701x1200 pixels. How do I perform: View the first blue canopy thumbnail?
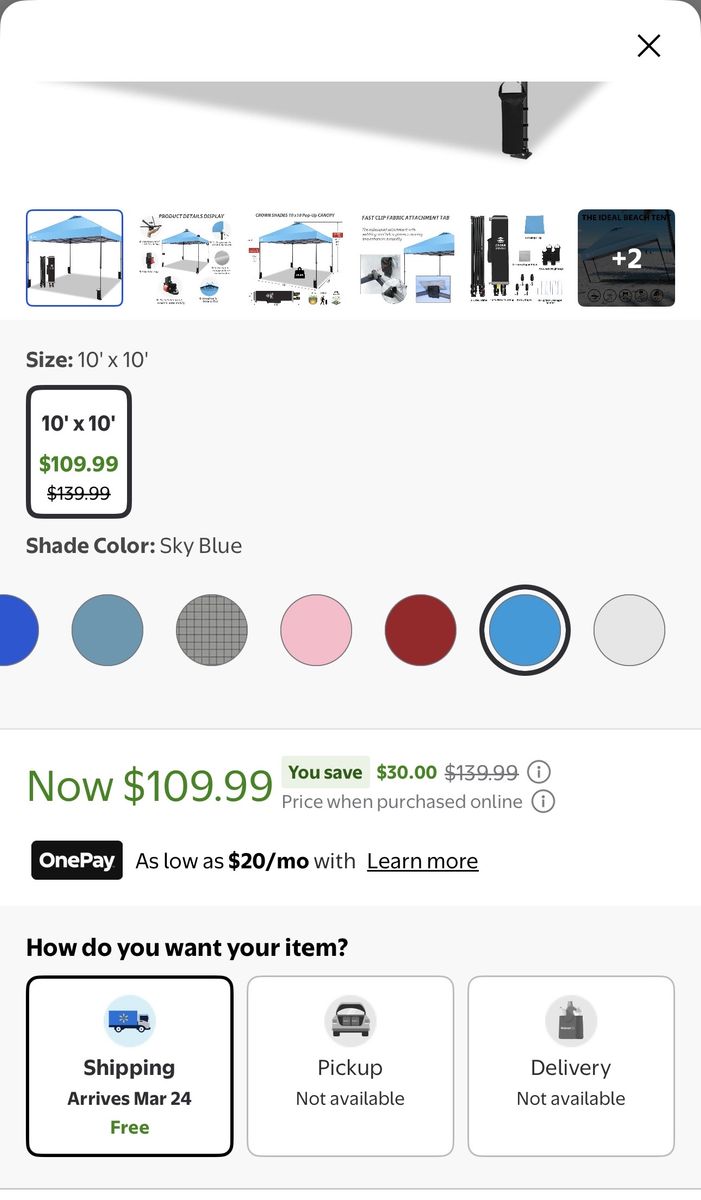[75, 258]
